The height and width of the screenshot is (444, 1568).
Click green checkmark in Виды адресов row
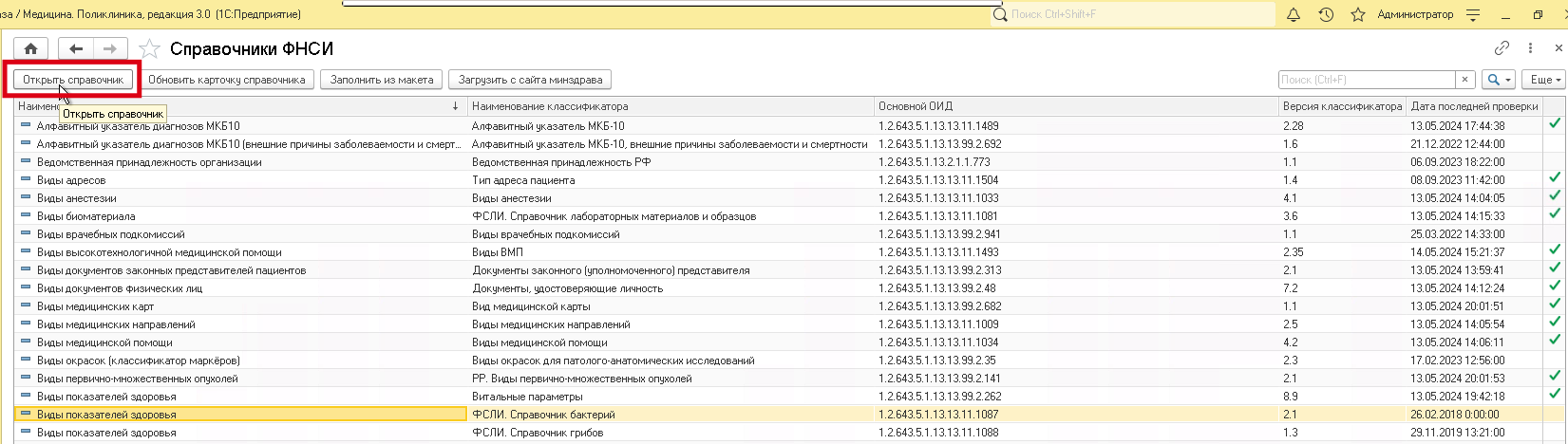pos(1554,177)
